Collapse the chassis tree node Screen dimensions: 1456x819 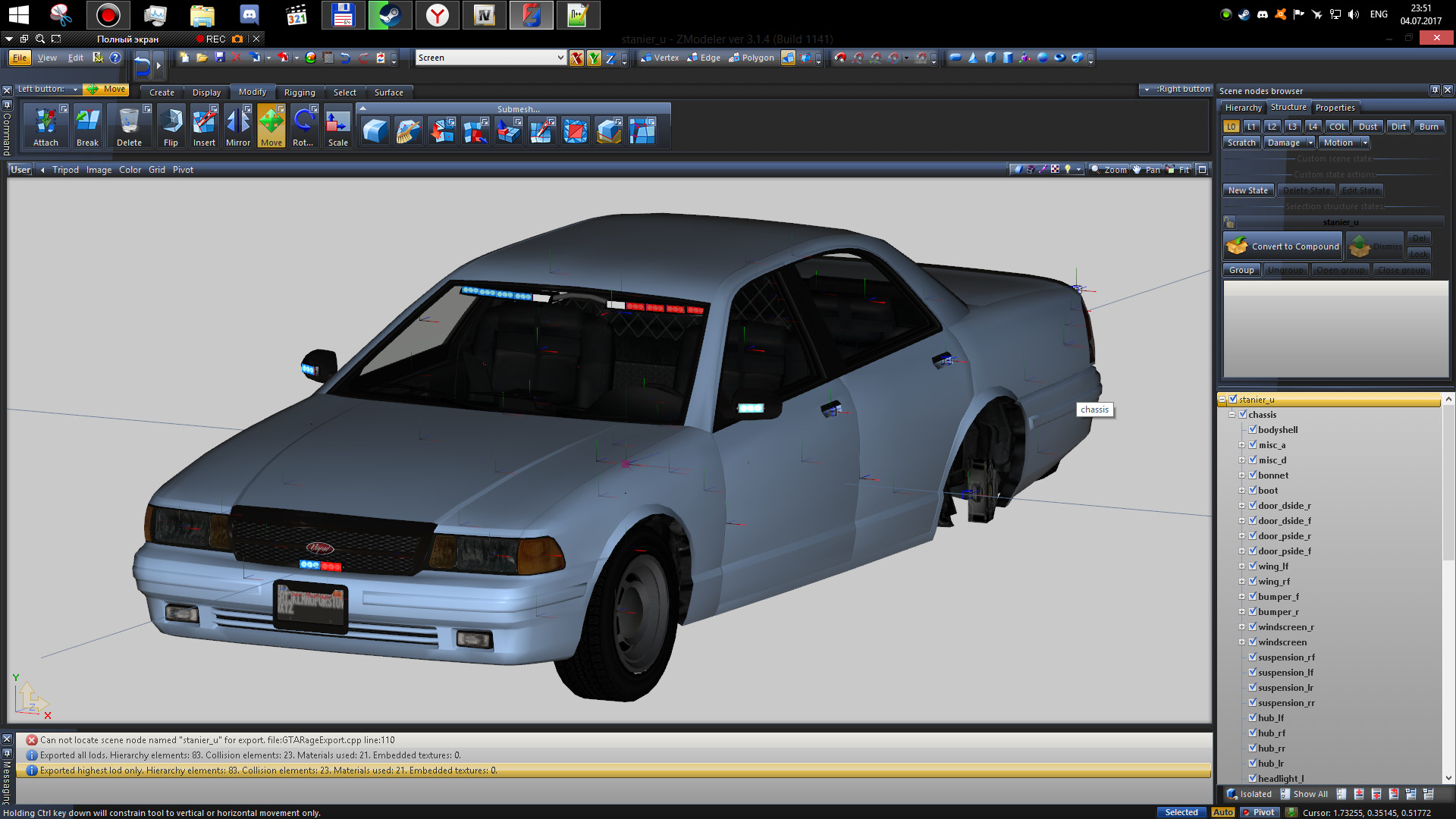pos(1232,415)
